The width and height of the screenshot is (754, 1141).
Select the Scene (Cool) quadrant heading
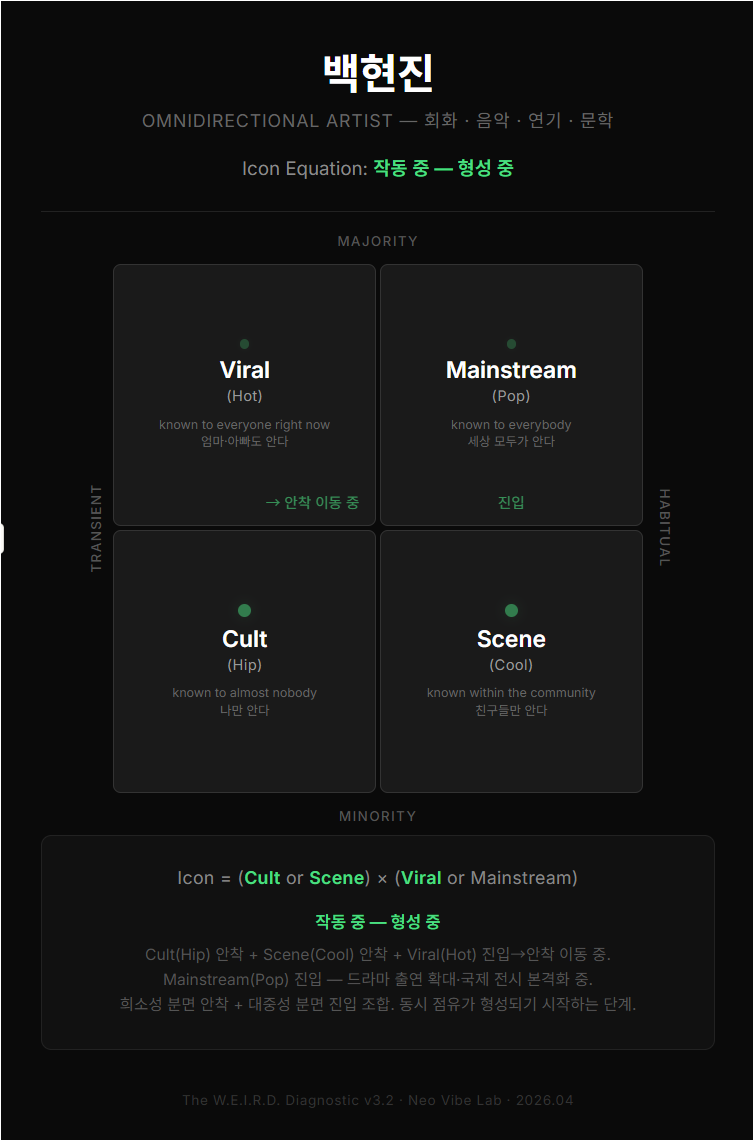[511, 639]
